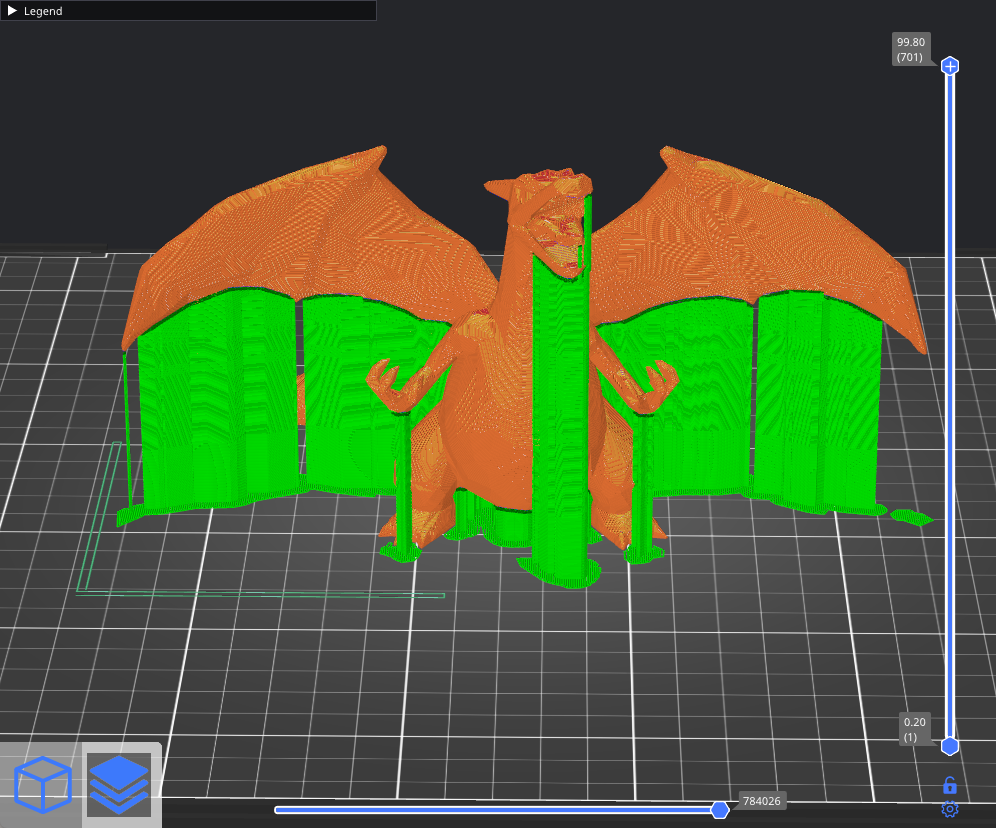
Task: Select the sliced layers preview icon
Action: (x=118, y=784)
